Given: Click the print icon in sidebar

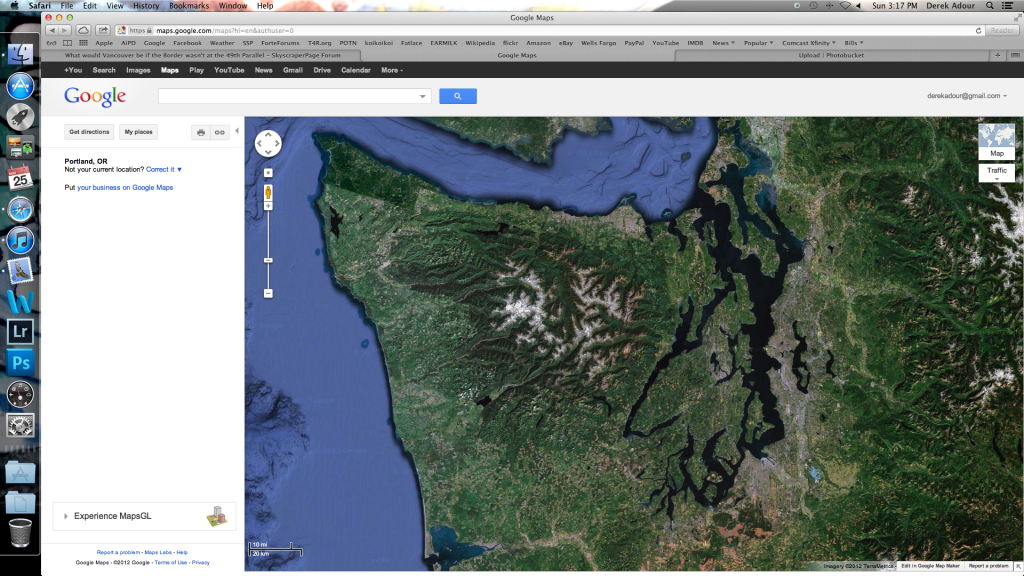Looking at the screenshot, I should coord(201,132).
